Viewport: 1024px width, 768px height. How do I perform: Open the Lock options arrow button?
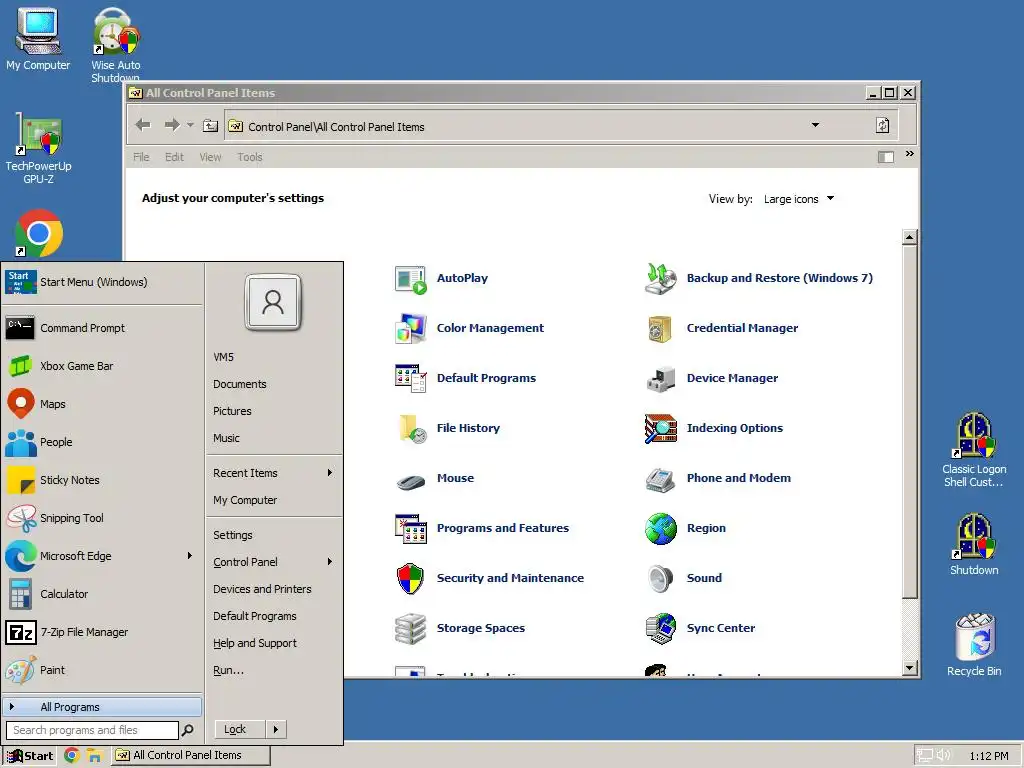[276, 729]
